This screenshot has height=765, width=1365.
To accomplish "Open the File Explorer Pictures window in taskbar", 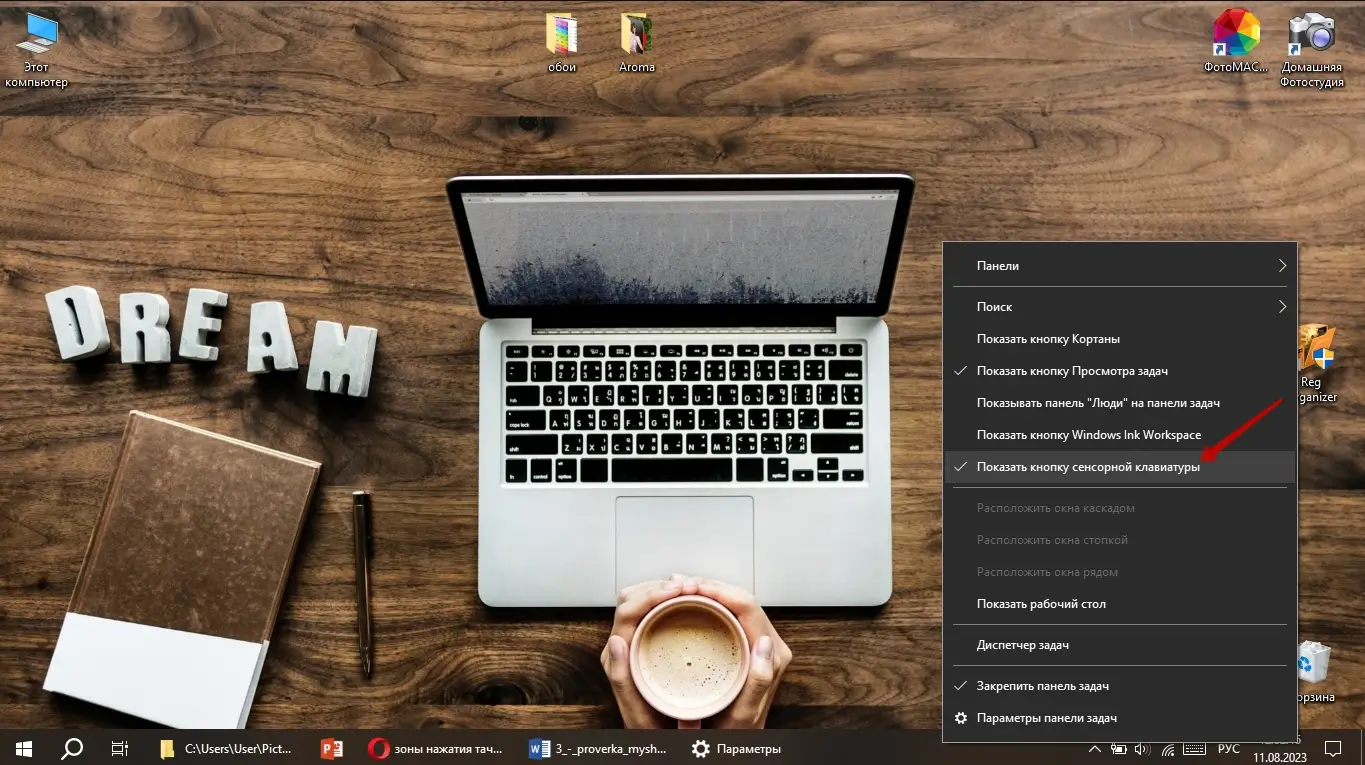I will tap(227, 748).
